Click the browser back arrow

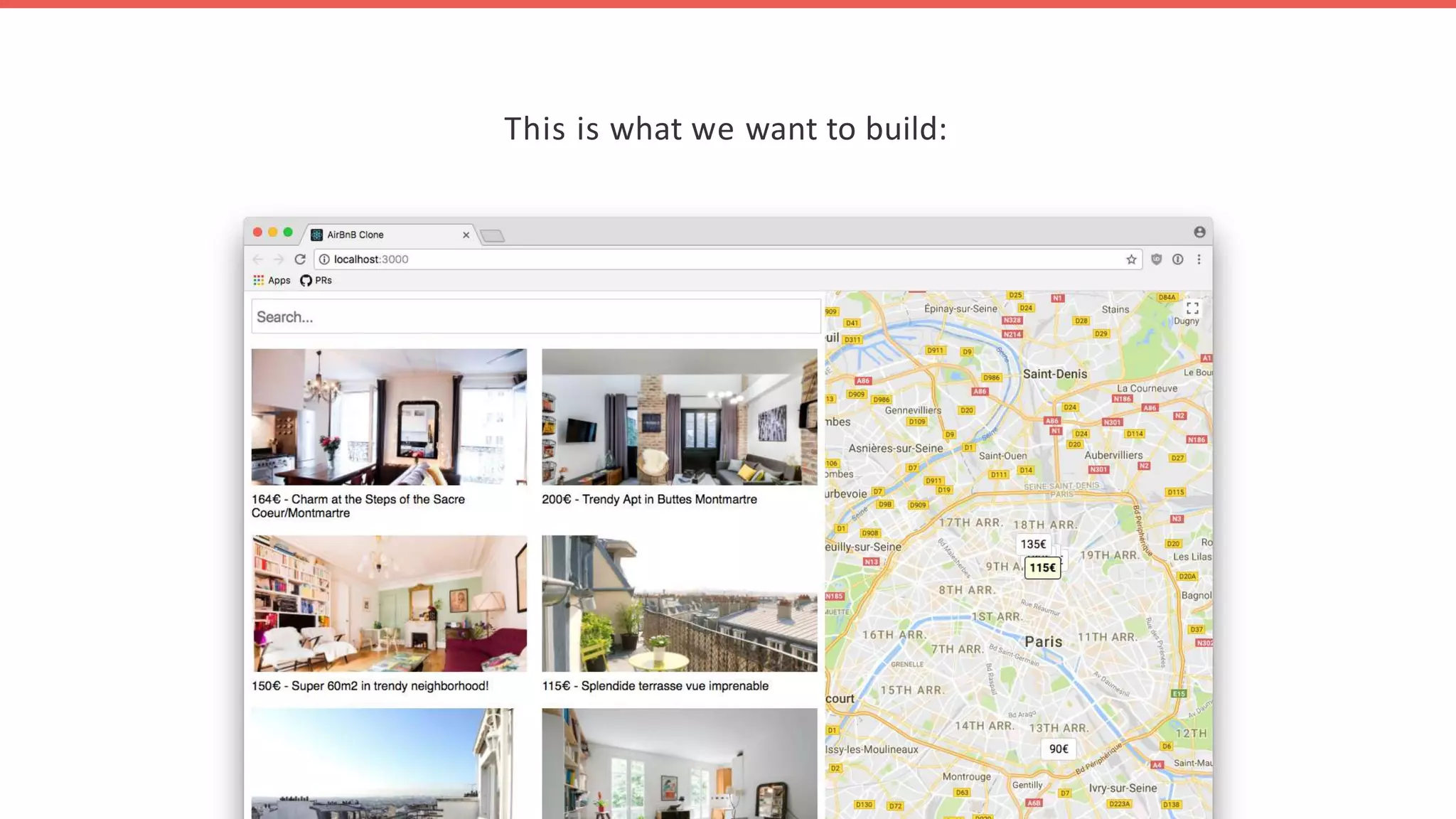(x=258, y=259)
